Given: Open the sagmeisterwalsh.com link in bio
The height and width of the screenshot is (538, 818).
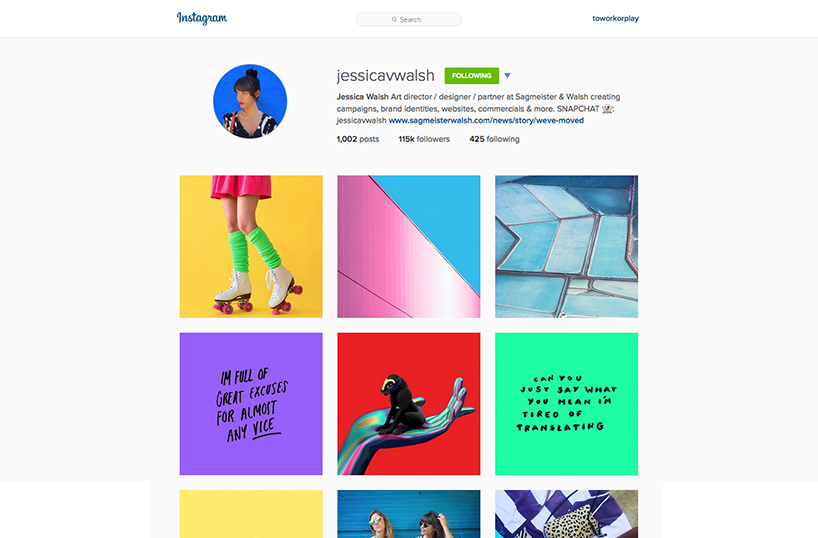Looking at the screenshot, I should pos(486,121).
